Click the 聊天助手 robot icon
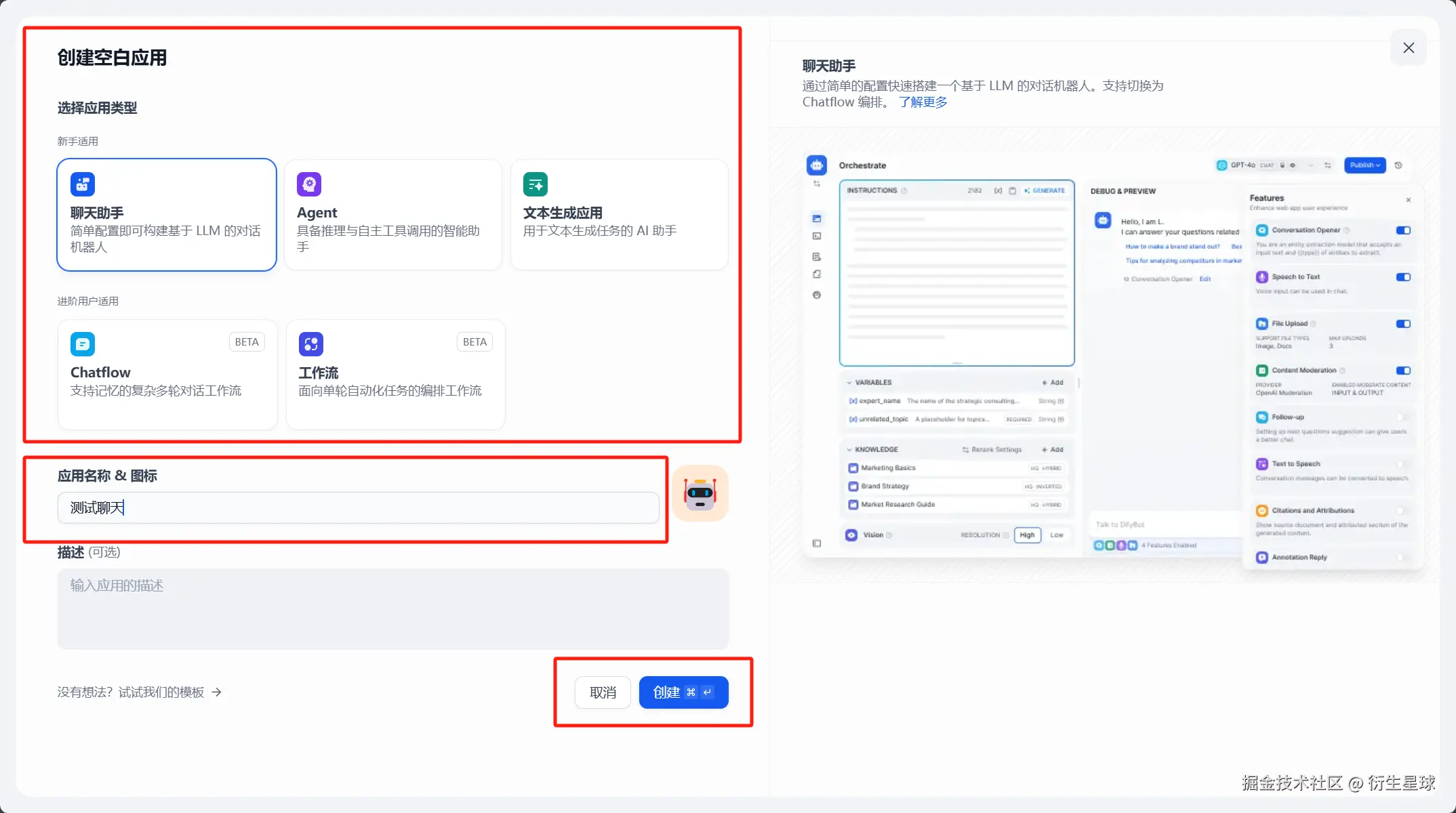 [x=83, y=184]
